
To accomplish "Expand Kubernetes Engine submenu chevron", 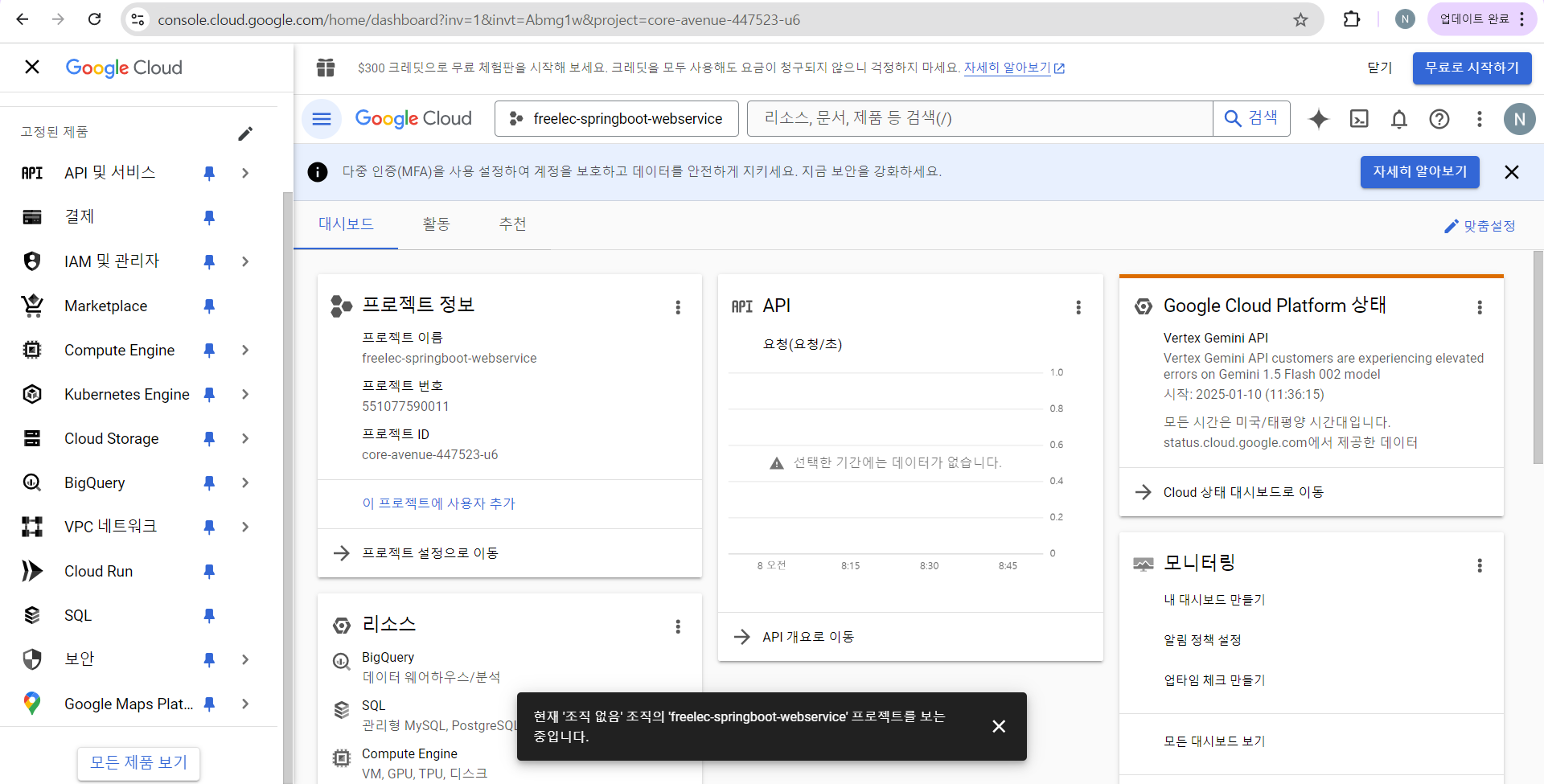I will (x=245, y=394).
